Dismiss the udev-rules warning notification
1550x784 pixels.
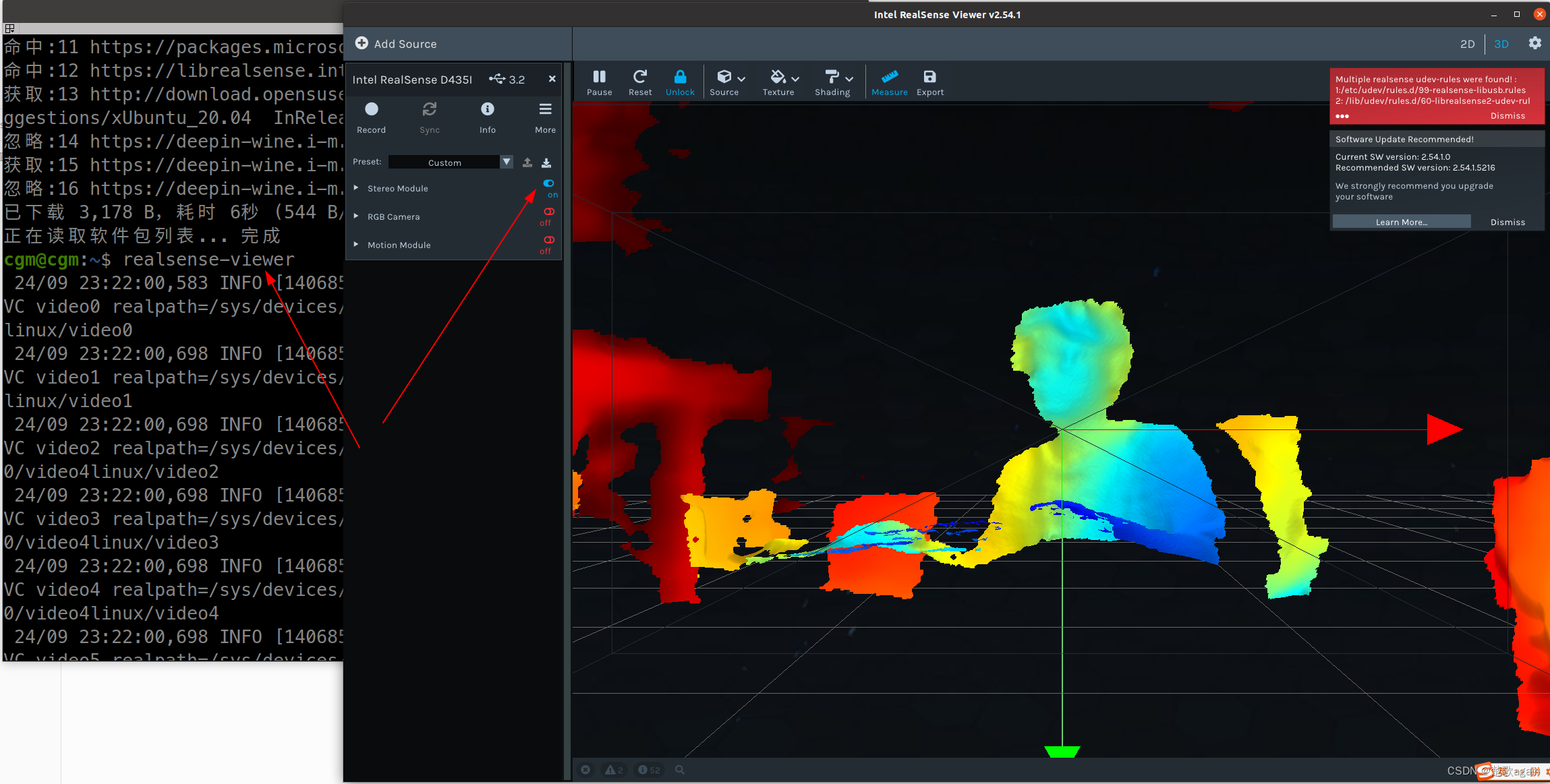click(1507, 116)
